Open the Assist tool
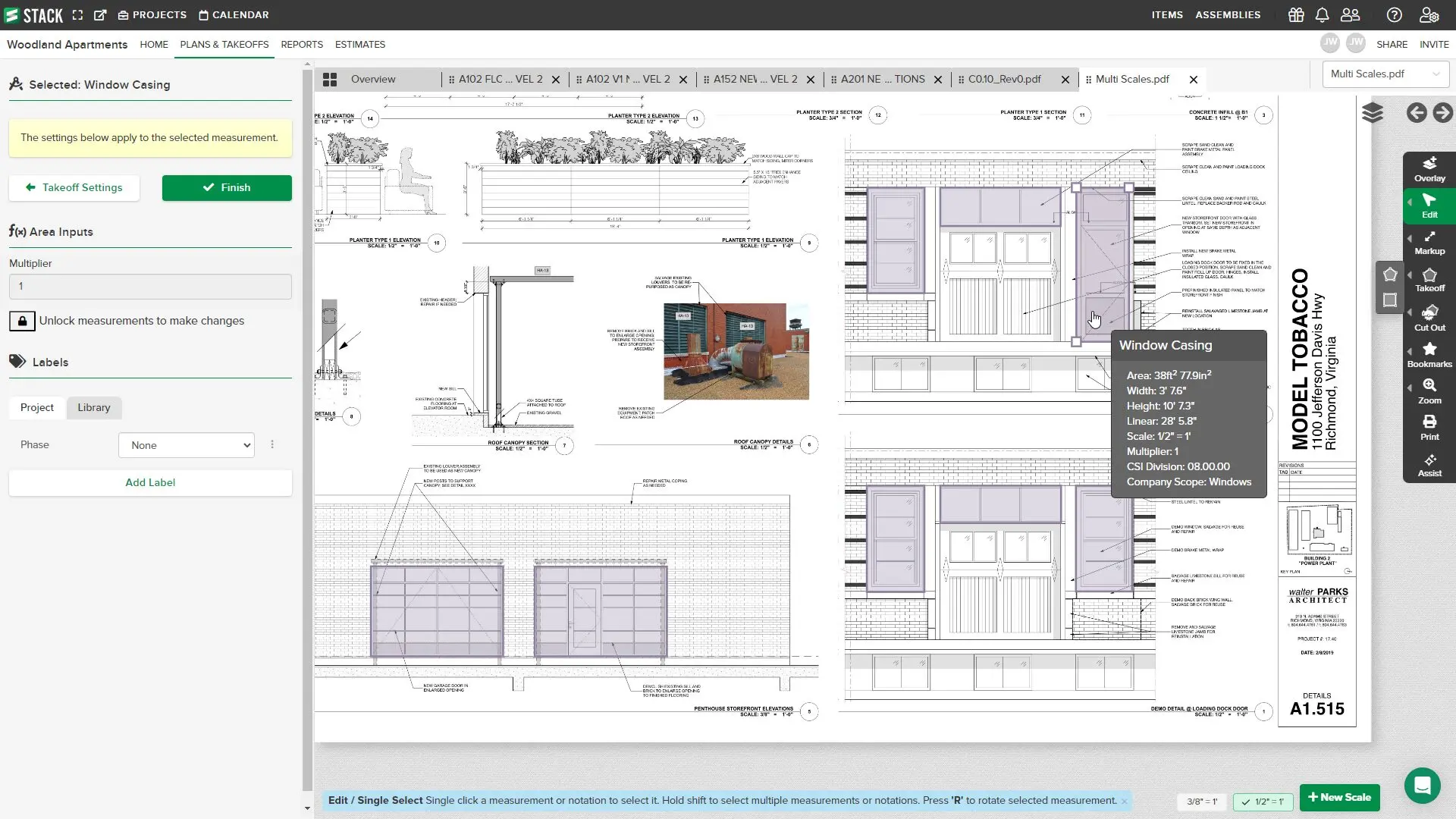Image resolution: width=1456 pixels, height=819 pixels. point(1429,465)
